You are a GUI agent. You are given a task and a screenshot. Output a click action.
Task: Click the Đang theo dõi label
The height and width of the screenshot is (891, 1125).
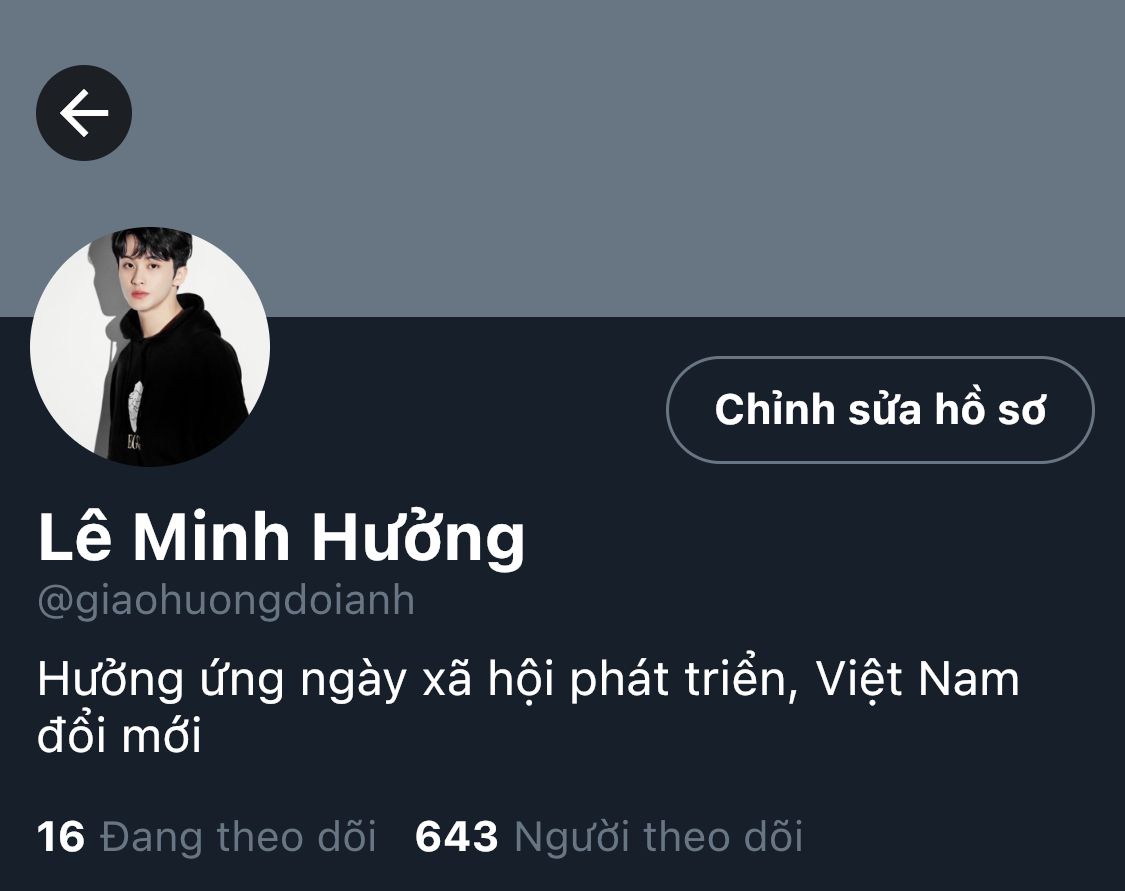point(238,836)
